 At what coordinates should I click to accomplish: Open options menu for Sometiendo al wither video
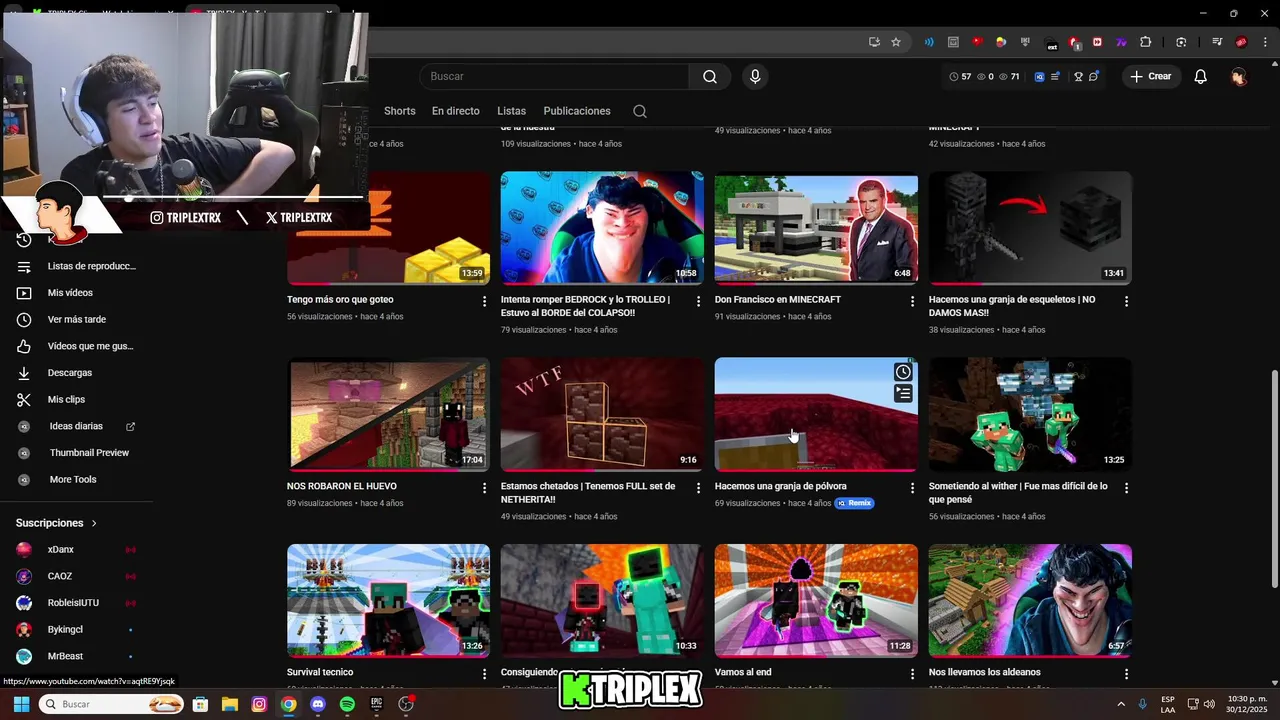[1126, 488]
